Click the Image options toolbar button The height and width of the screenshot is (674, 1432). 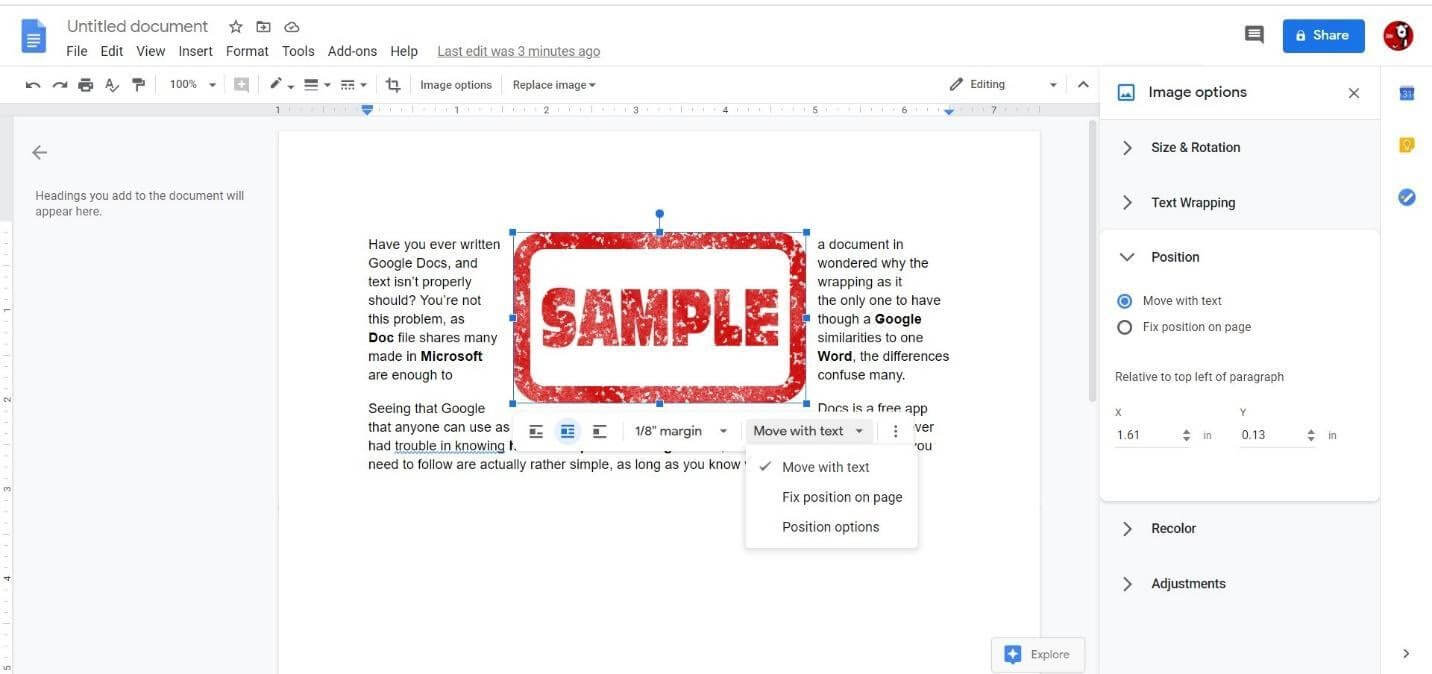pos(456,85)
